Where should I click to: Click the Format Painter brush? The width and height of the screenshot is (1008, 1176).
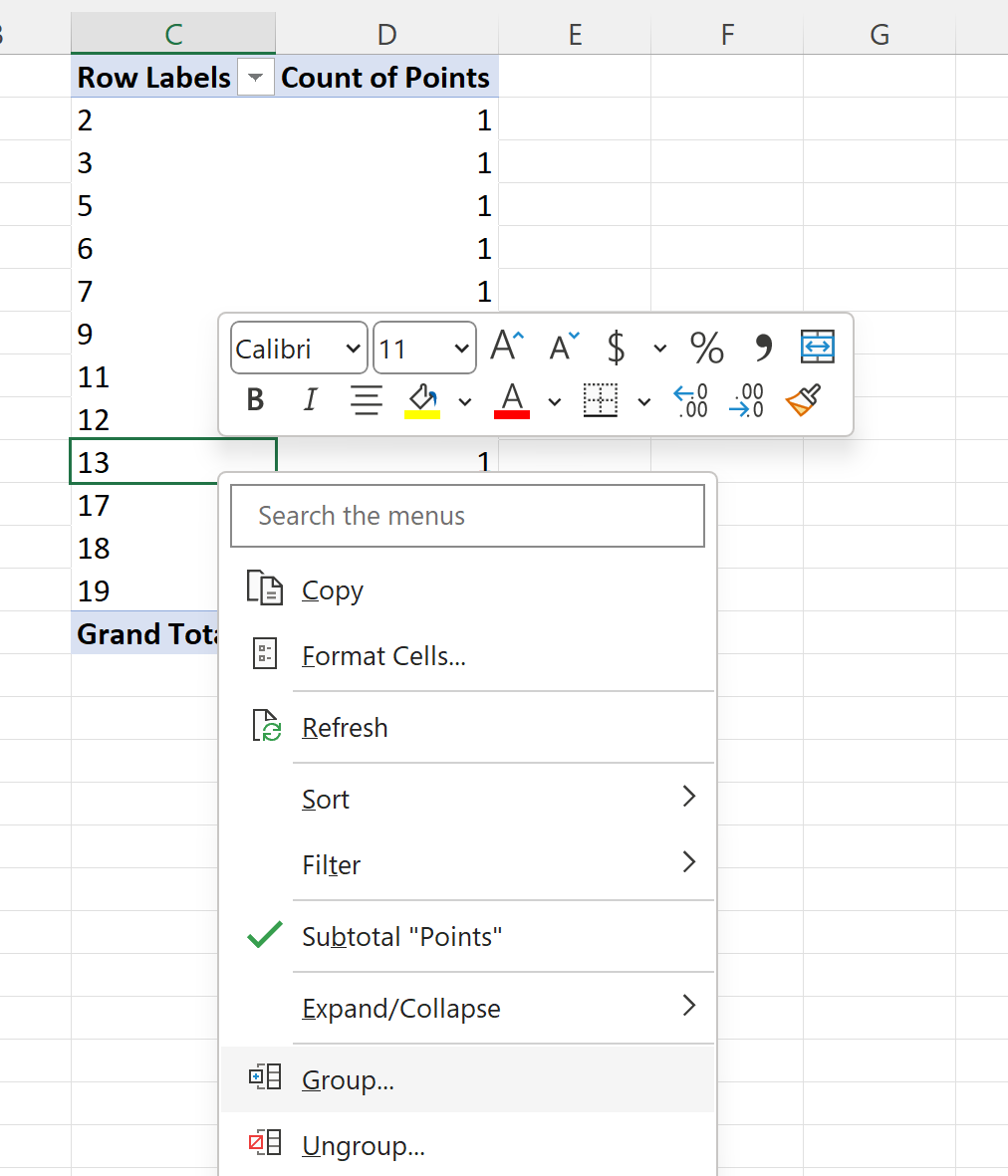tap(803, 399)
